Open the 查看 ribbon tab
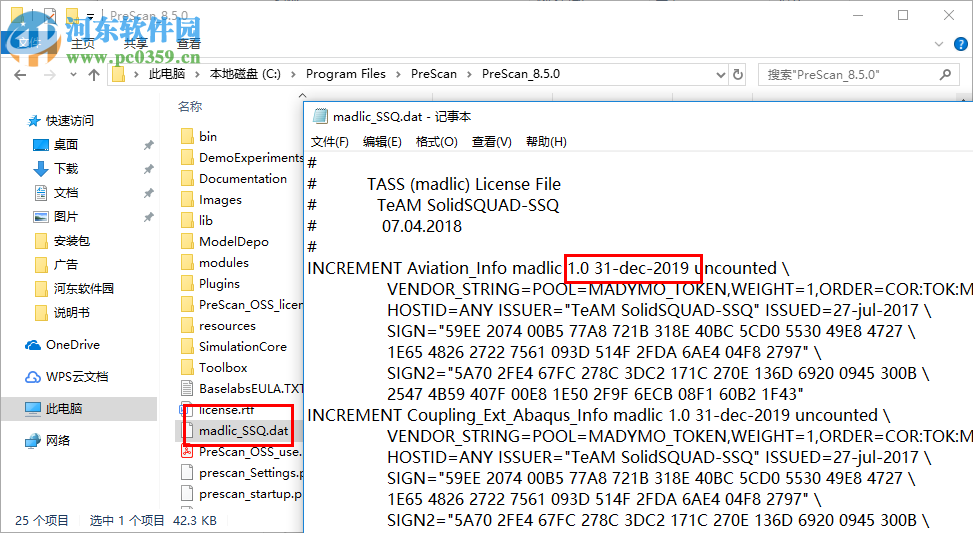The height and width of the screenshot is (533, 973). click(189, 43)
